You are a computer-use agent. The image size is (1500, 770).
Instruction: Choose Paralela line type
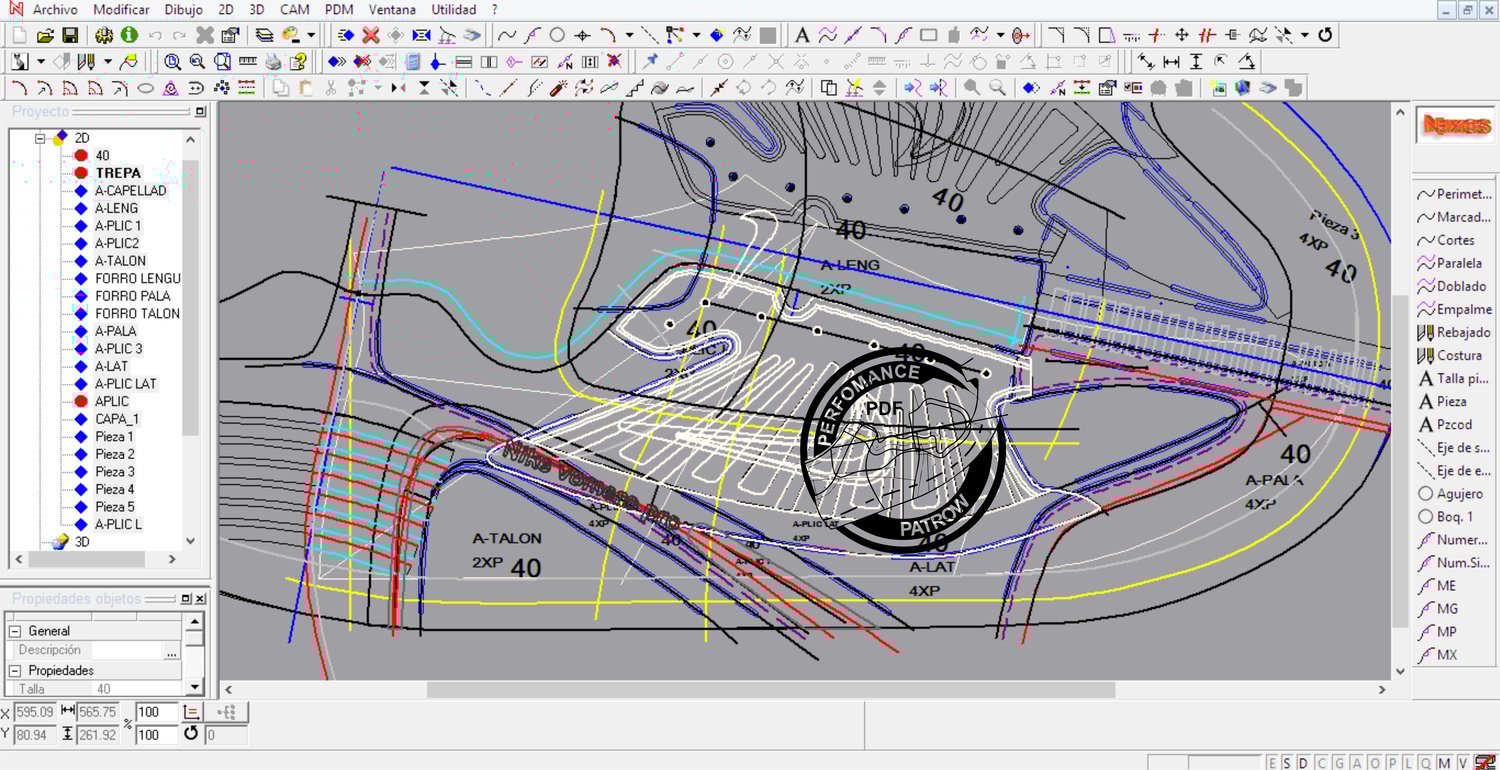click(x=1450, y=263)
